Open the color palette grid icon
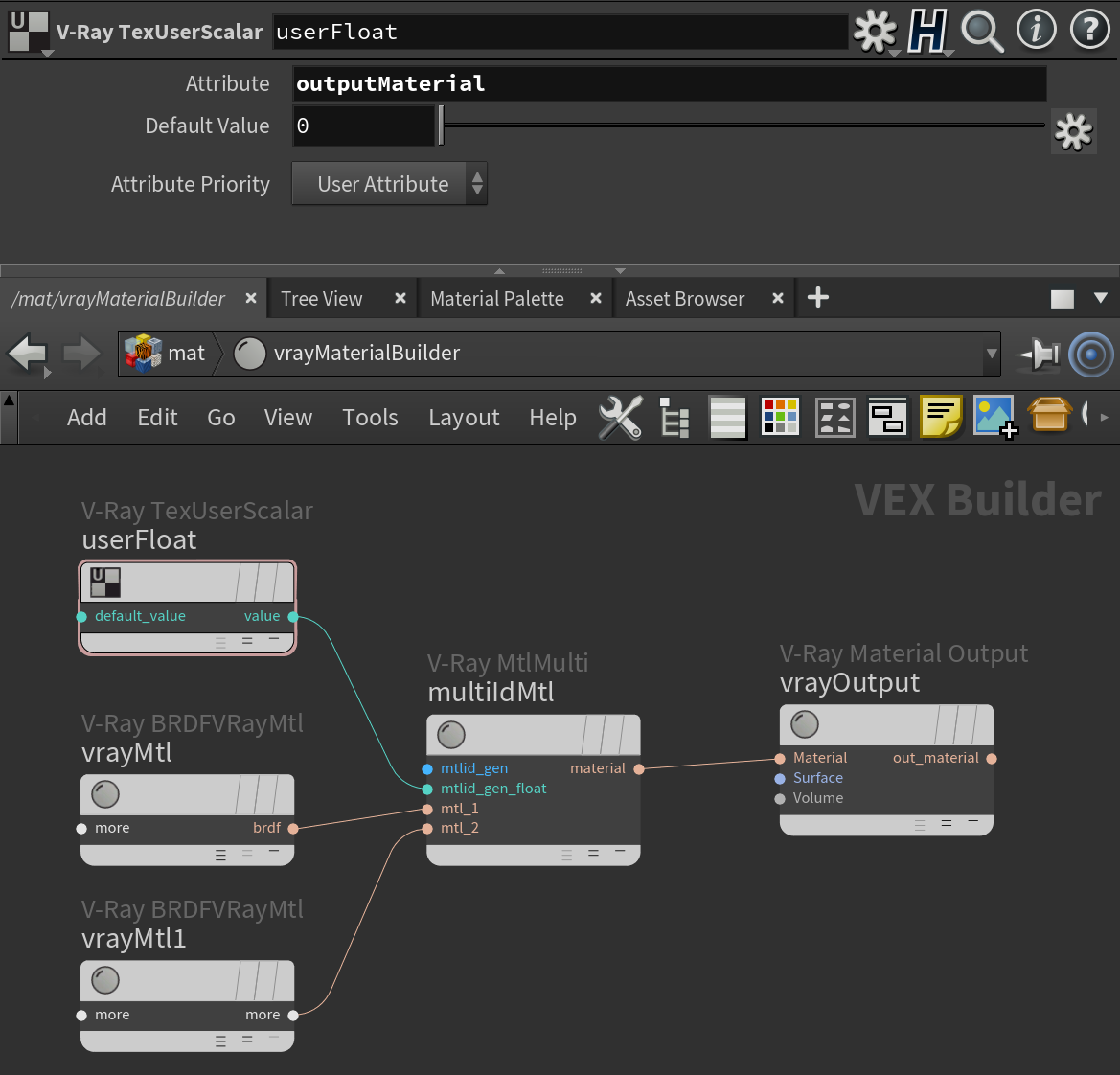 coord(780,417)
